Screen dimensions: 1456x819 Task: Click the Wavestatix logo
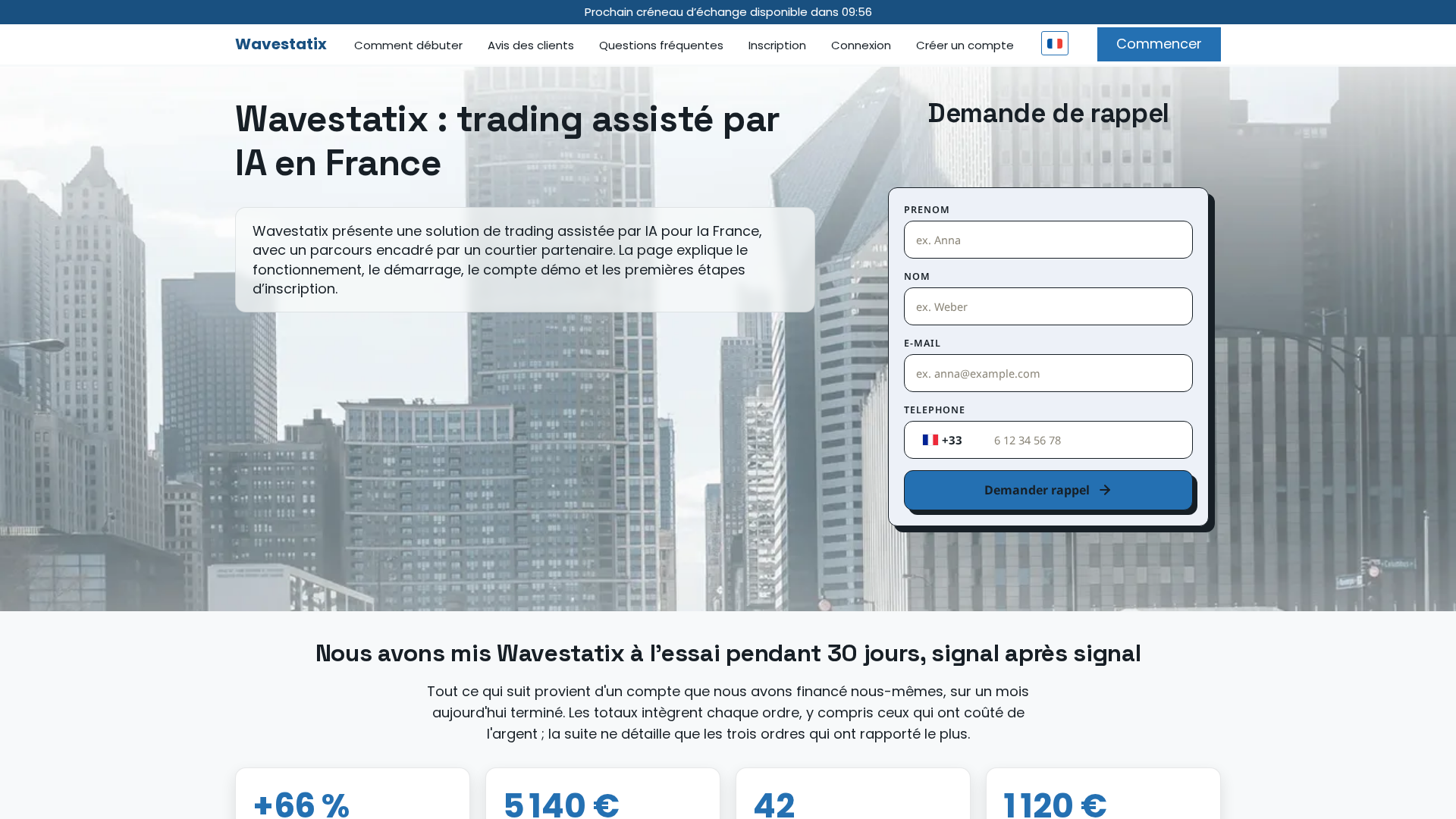(281, 44)
